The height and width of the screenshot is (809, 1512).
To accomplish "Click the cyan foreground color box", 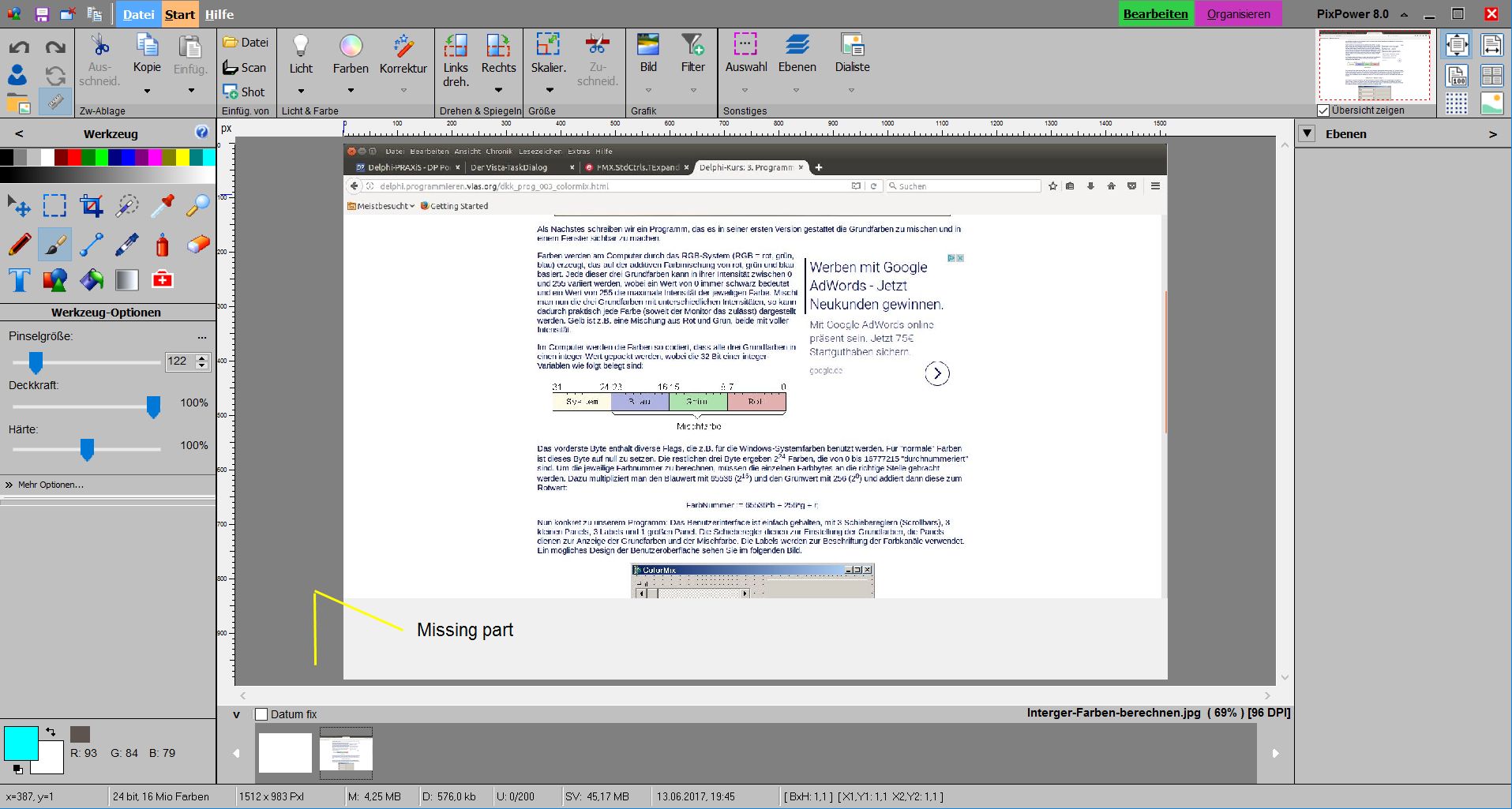I will coord(21,743).
